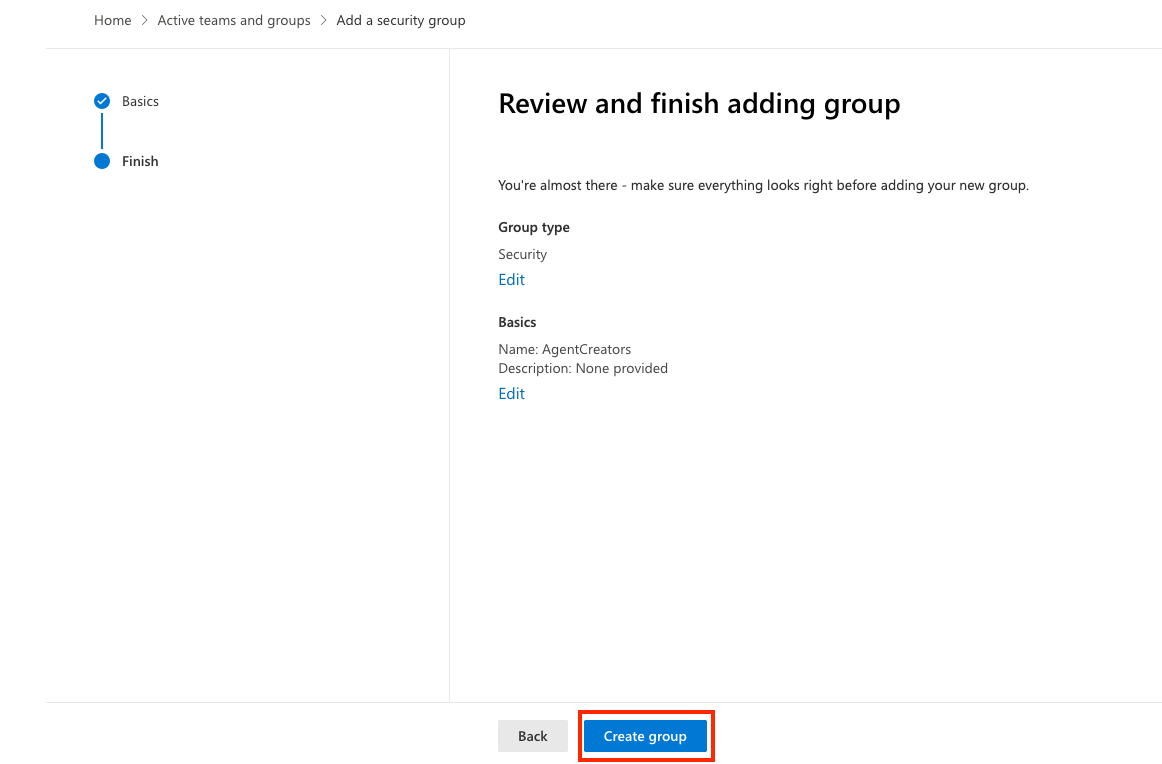
Task: Open the Home breadcrumb dropdown area
Action: pos(112,20)
